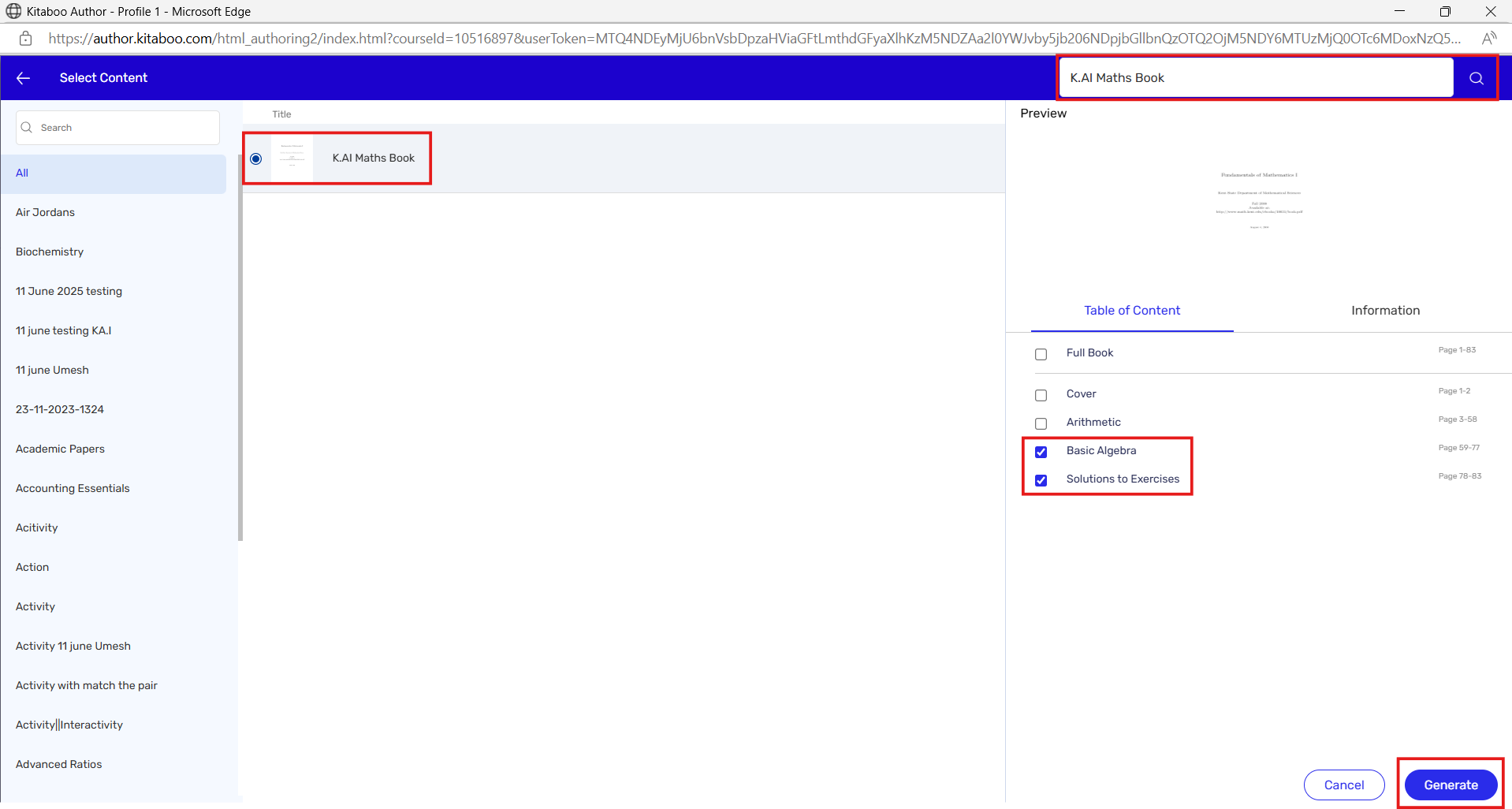Viewport: 1512px width, 809px height.
Task: Click the Title column header
Action: (281, 114)
